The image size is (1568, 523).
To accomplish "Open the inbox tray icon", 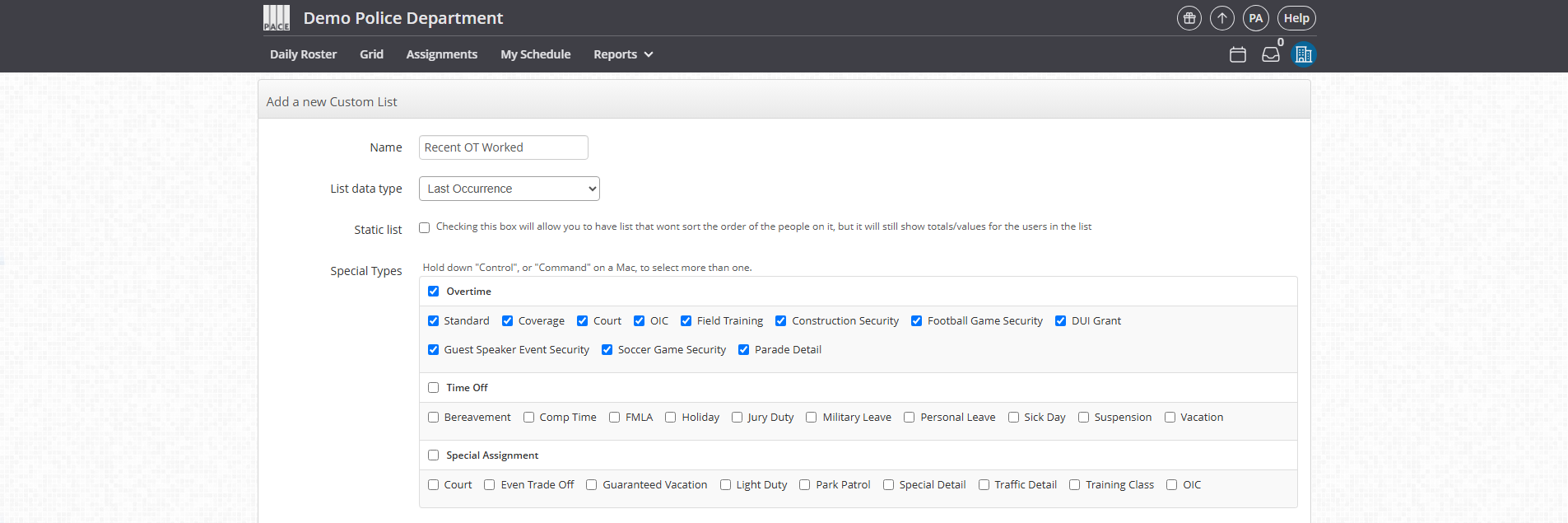I will point(1271,54).
